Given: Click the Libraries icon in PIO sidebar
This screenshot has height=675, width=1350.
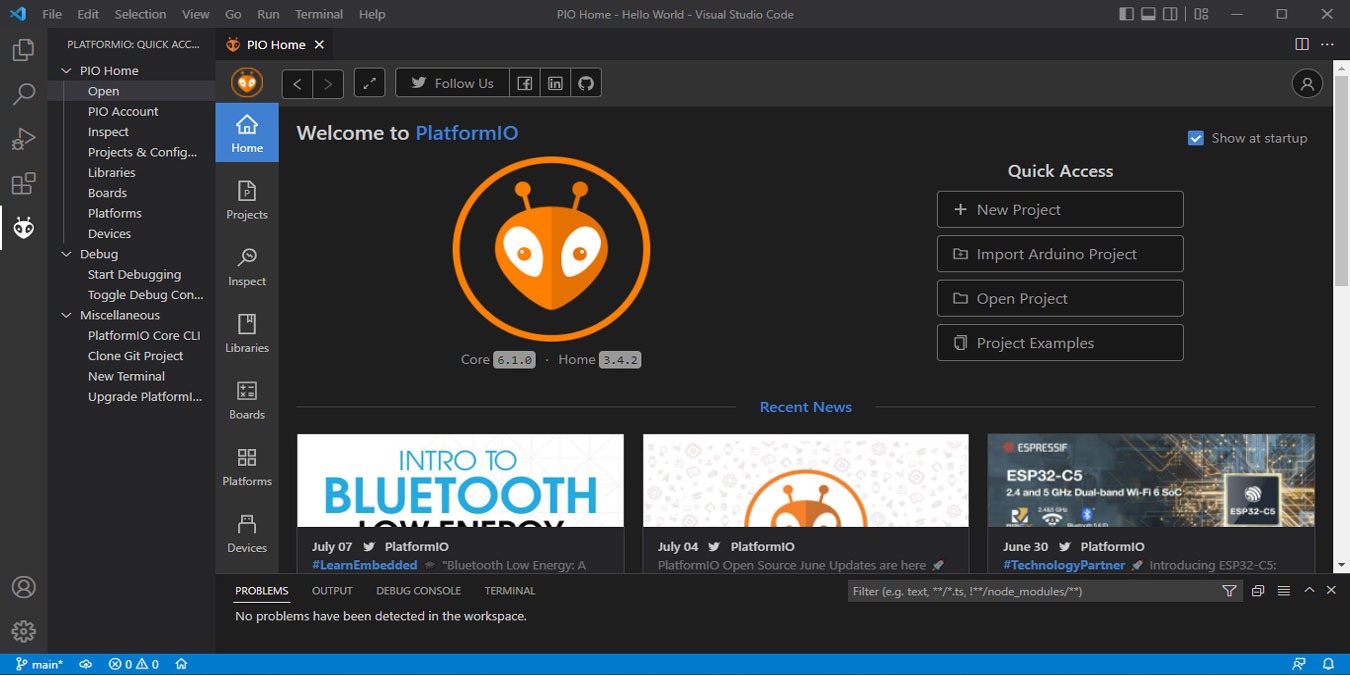Looking at the screenshot, I should tap(247, 330).
